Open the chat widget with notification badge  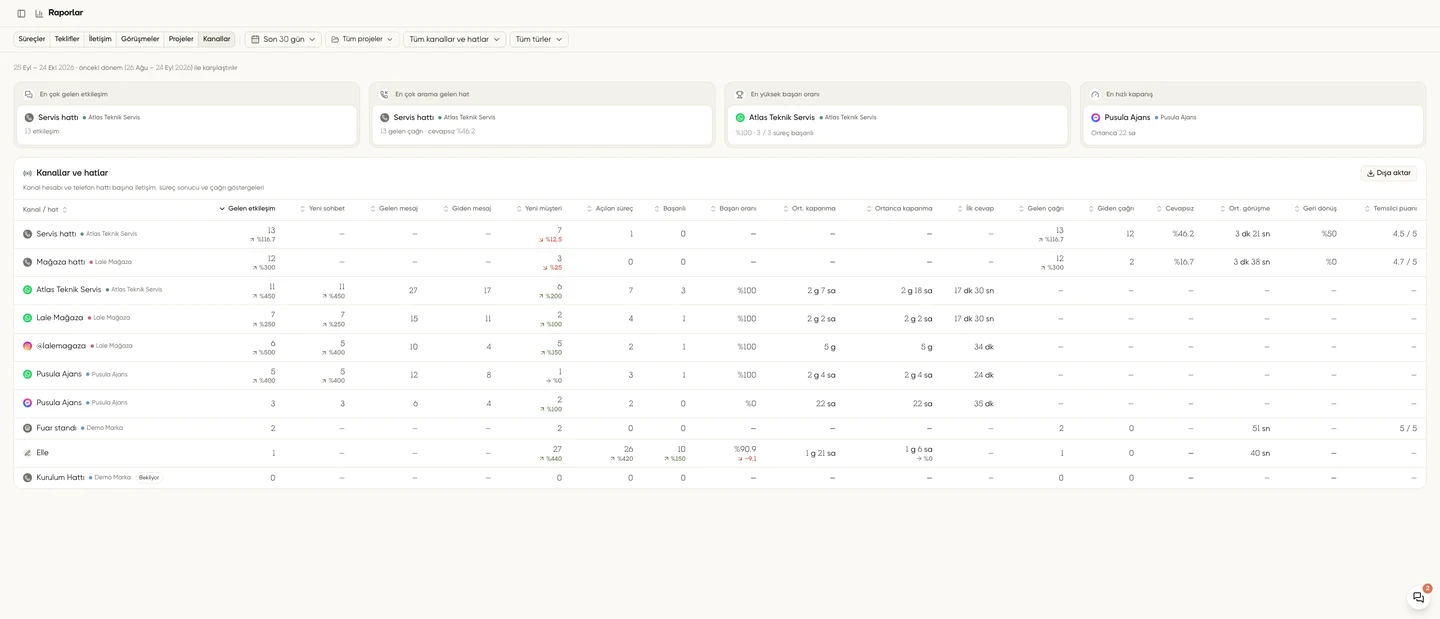pyautogui.click(x=1418, y=597)
